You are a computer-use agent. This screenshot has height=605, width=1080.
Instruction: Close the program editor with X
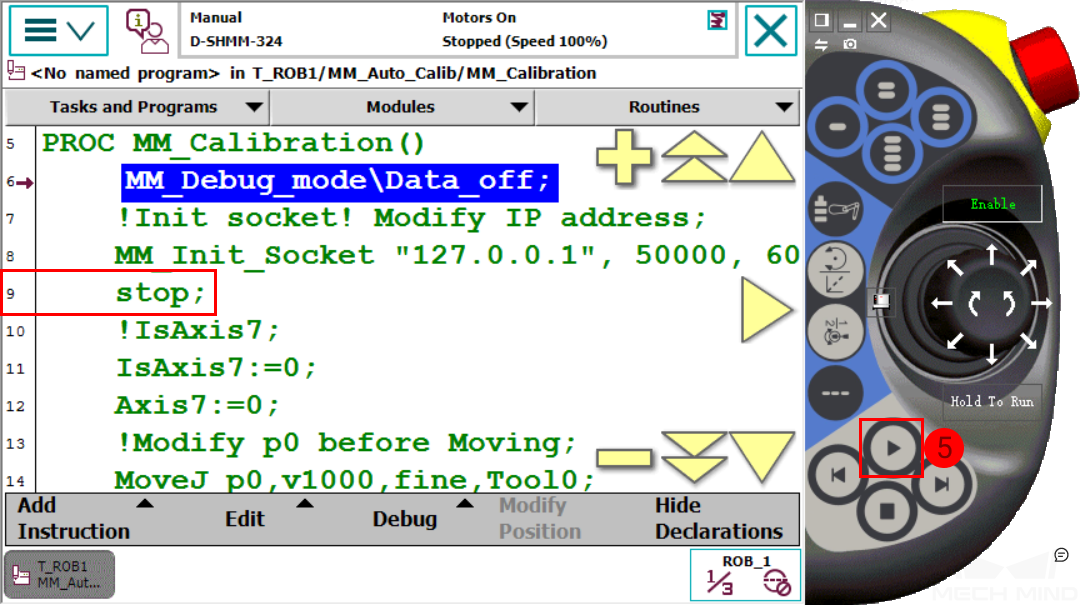771,30
